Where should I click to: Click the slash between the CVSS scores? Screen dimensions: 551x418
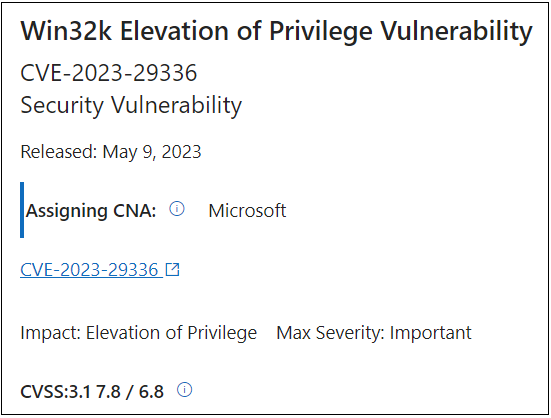click(130, 392)
